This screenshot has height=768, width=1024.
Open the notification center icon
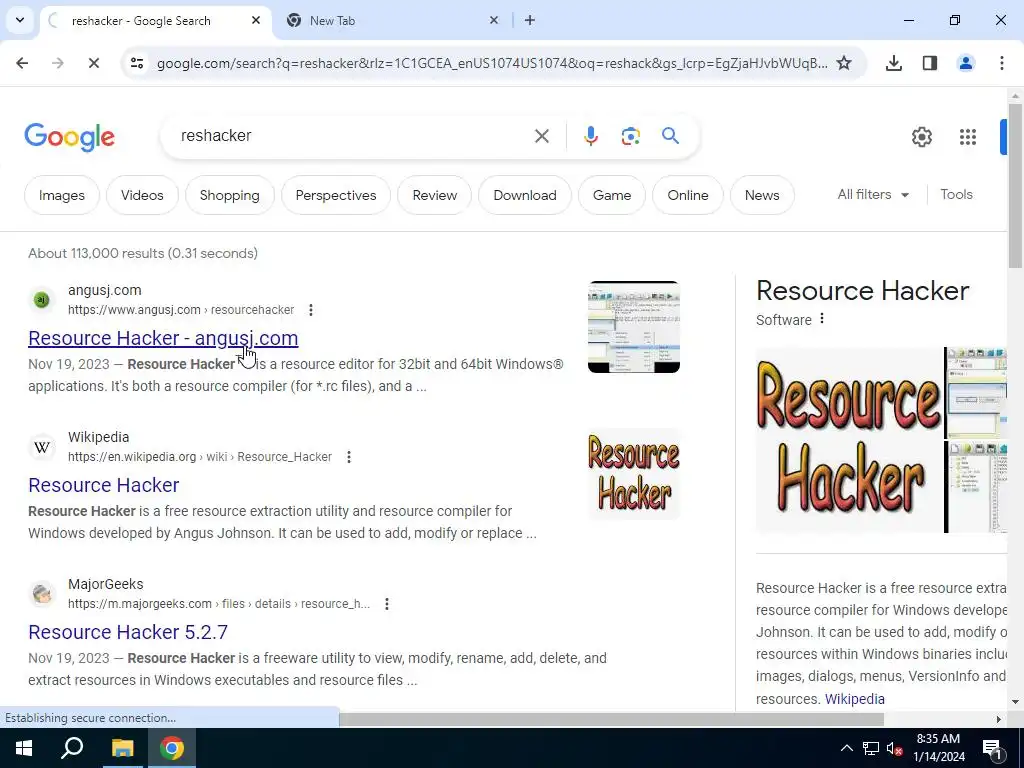pos(992,748)
